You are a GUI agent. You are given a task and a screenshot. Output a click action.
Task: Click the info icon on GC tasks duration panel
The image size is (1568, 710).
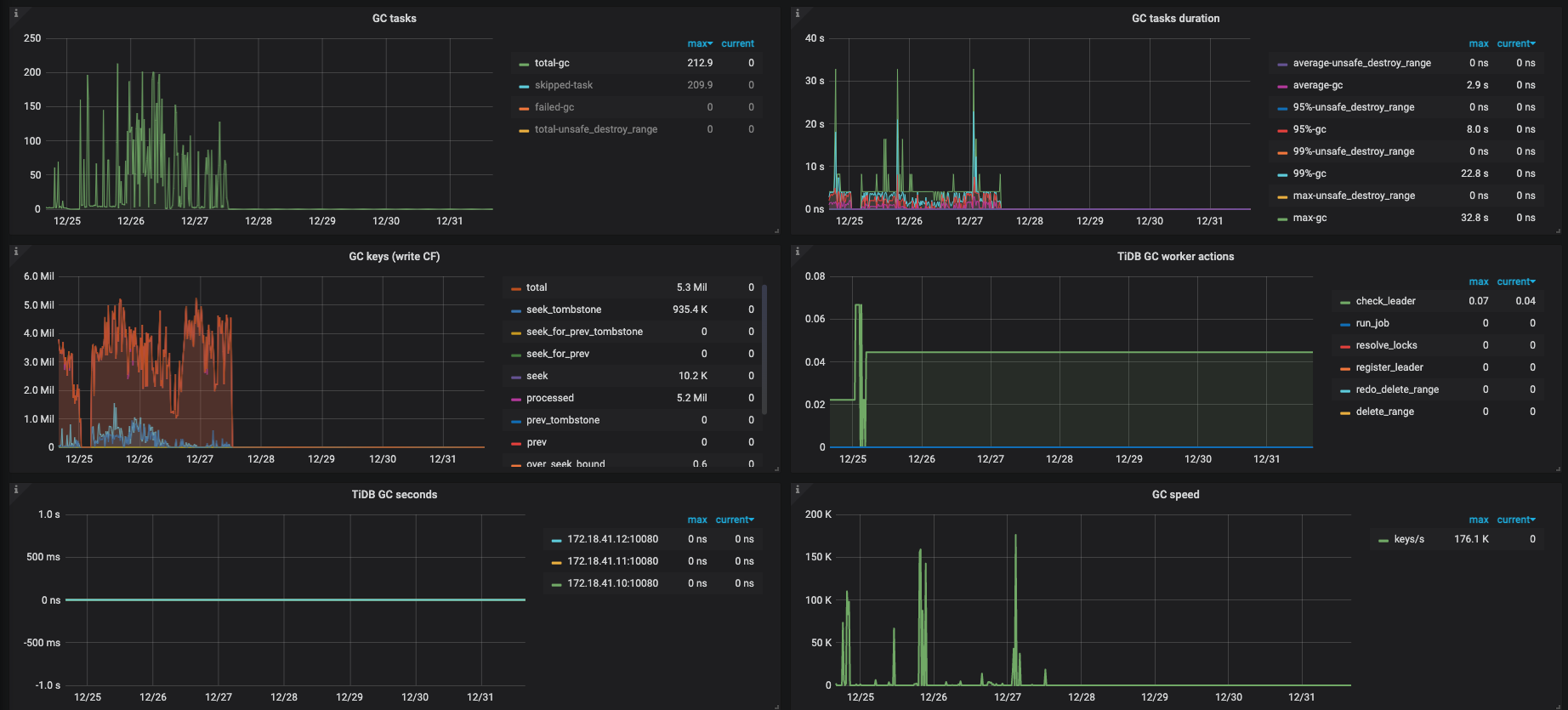click(797, 14)
